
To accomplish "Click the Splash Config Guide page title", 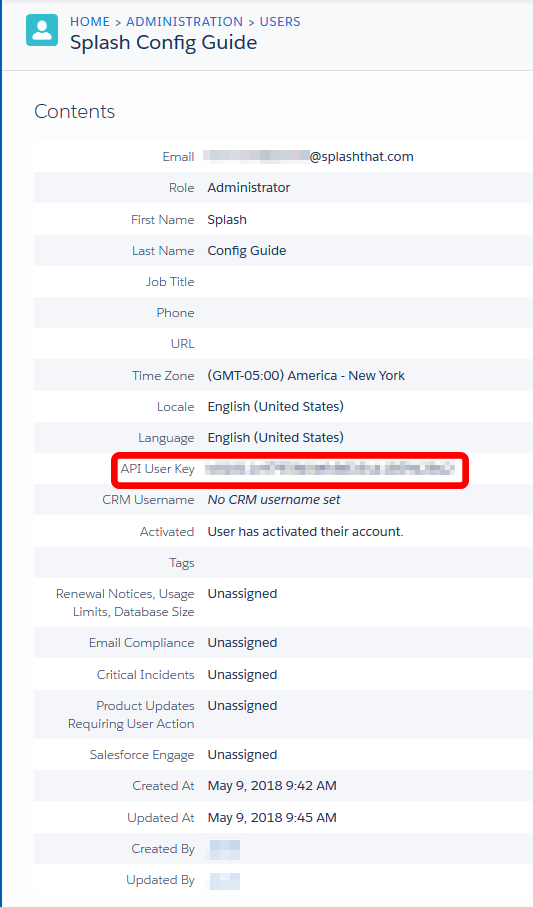I will click(164, 43).
